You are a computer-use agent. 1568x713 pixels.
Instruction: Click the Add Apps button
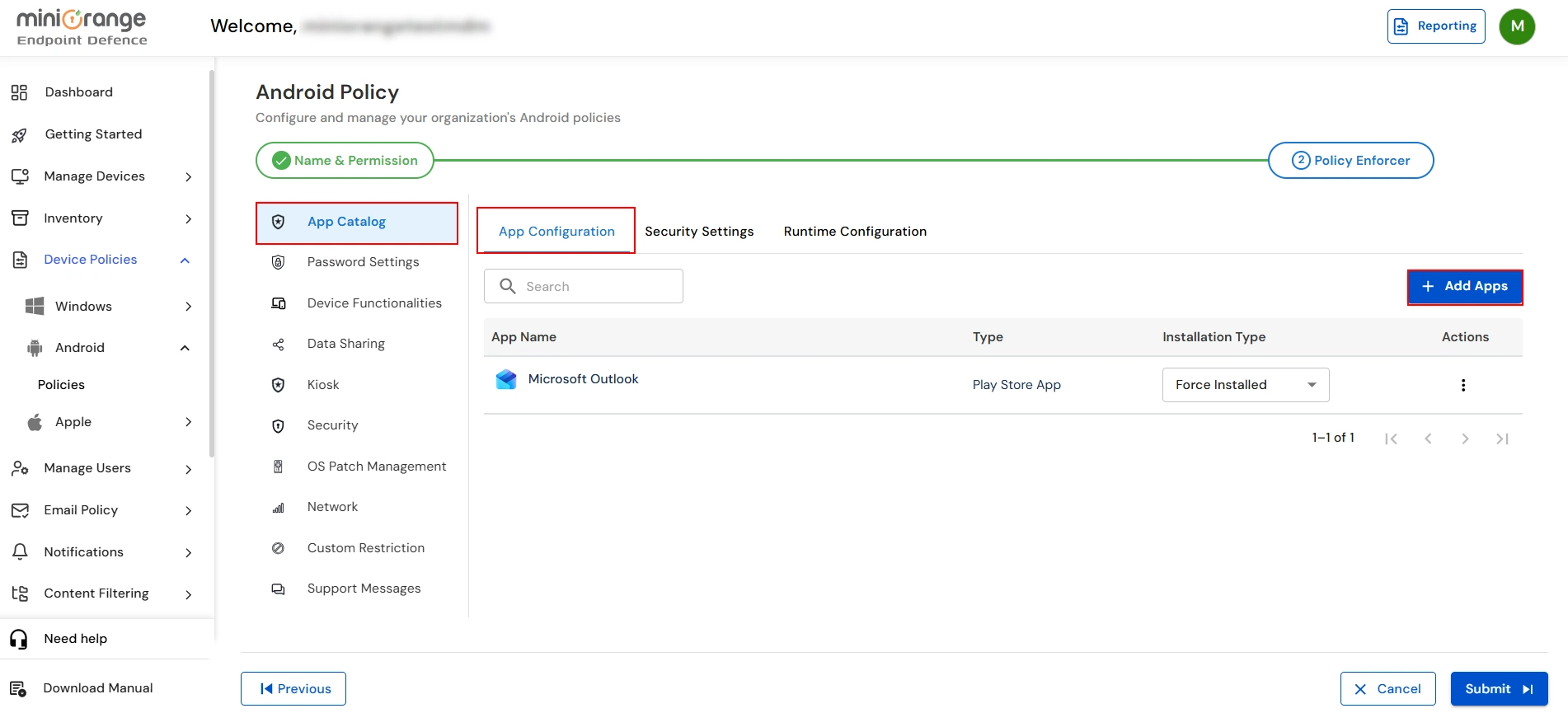(1464, 287)
